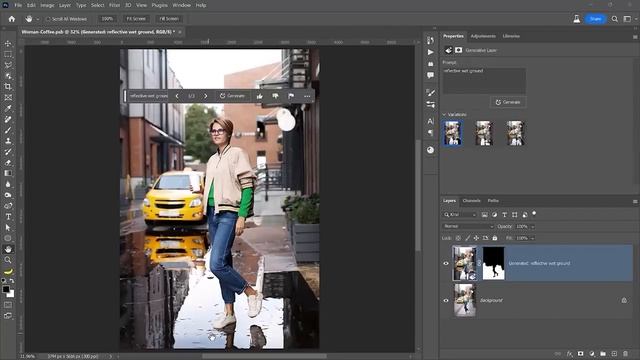This screenshot has height=360, width=640.
Task: Click the foreground color swatch
Action: [5, 289]
